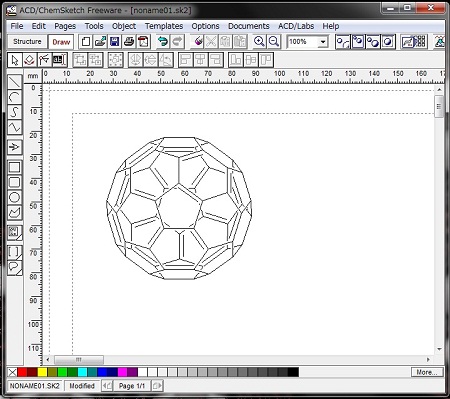
Task: Click the 100% zoom value field
Action: [303, 42]
